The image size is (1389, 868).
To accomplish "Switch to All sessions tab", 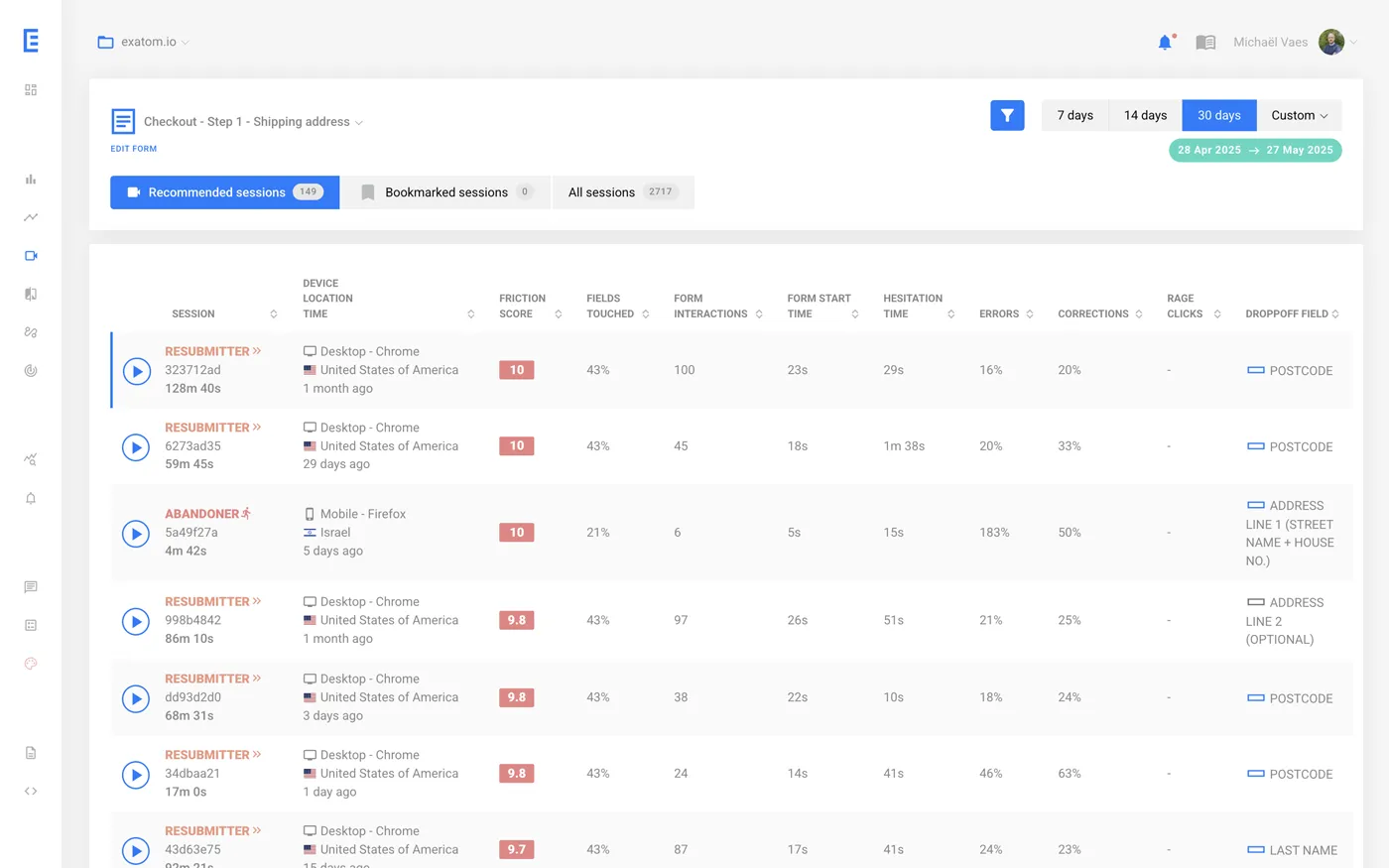I will (x=623, y=192).
